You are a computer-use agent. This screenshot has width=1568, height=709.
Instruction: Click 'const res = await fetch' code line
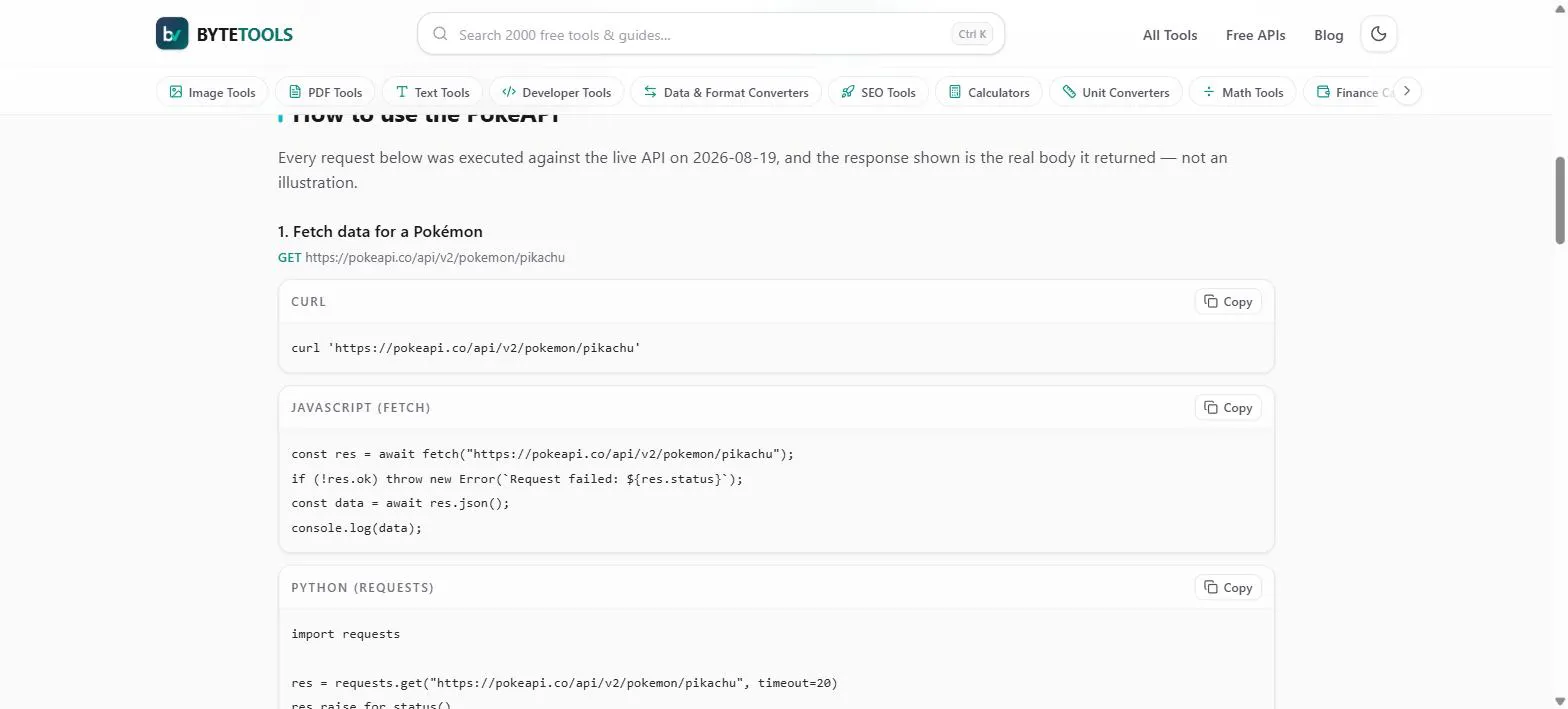tap(542, 454)
